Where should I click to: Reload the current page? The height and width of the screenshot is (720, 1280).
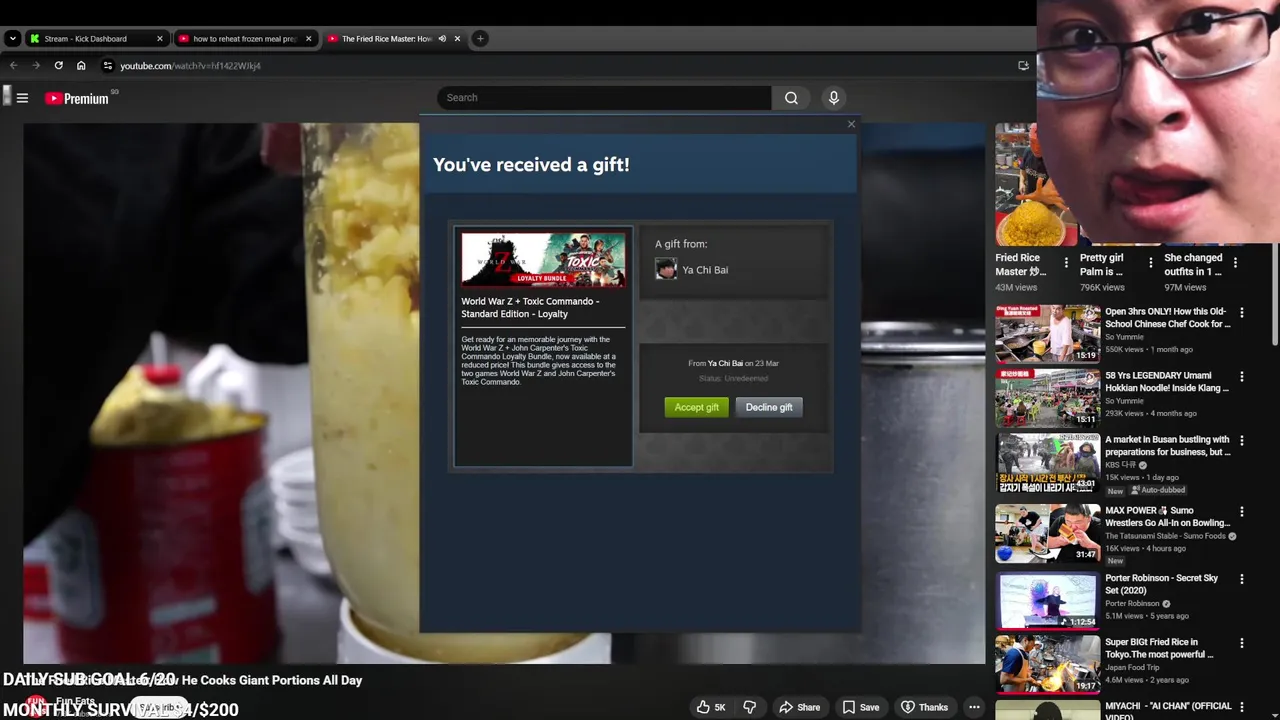58,66
